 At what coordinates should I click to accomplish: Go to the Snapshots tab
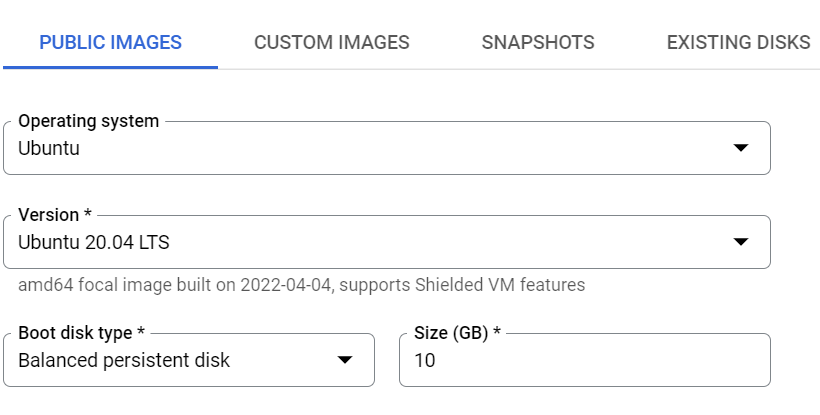(x=538, y=42)
